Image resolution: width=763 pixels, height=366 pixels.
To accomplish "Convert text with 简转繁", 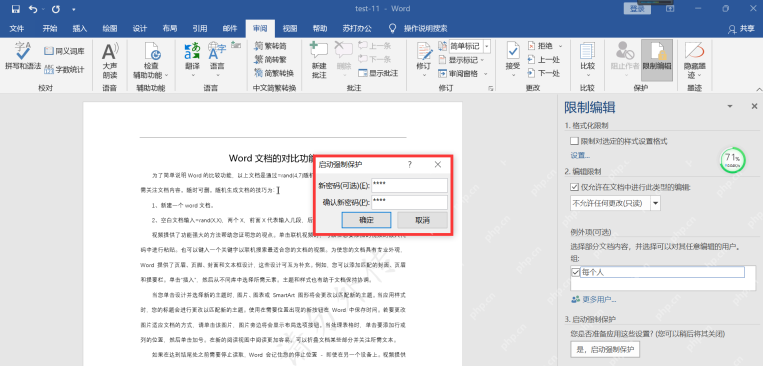I will 270,59.
